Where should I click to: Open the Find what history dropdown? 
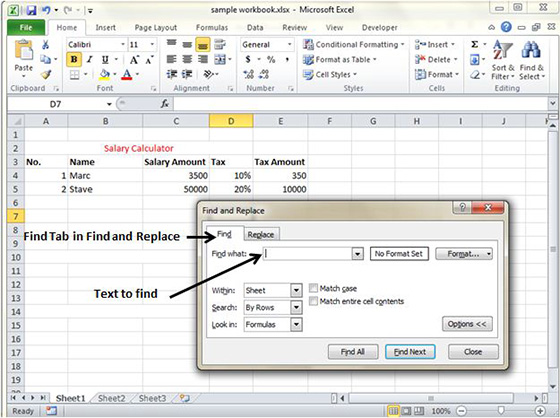point(357,254)
